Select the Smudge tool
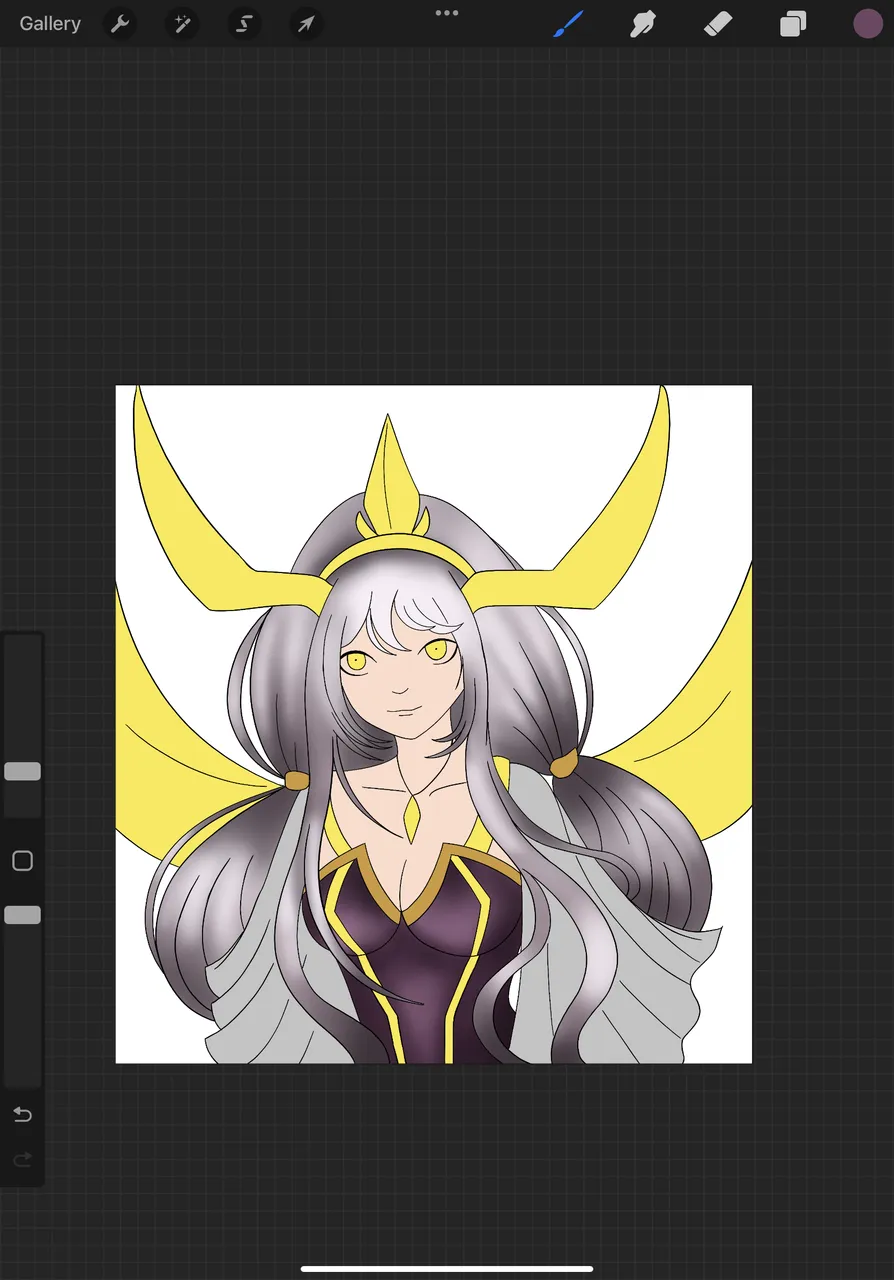This screenshot has width=894, height=1280. click(642, 24)
